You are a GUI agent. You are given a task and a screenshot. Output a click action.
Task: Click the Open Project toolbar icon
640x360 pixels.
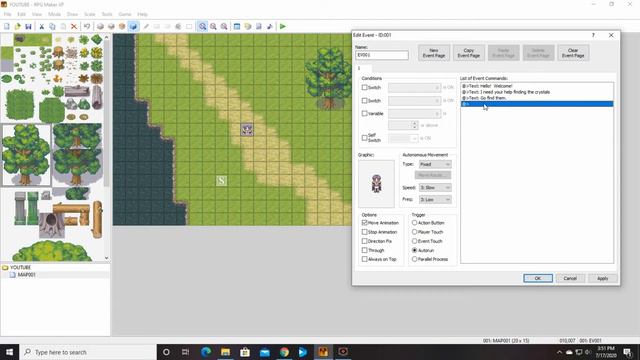18,27
